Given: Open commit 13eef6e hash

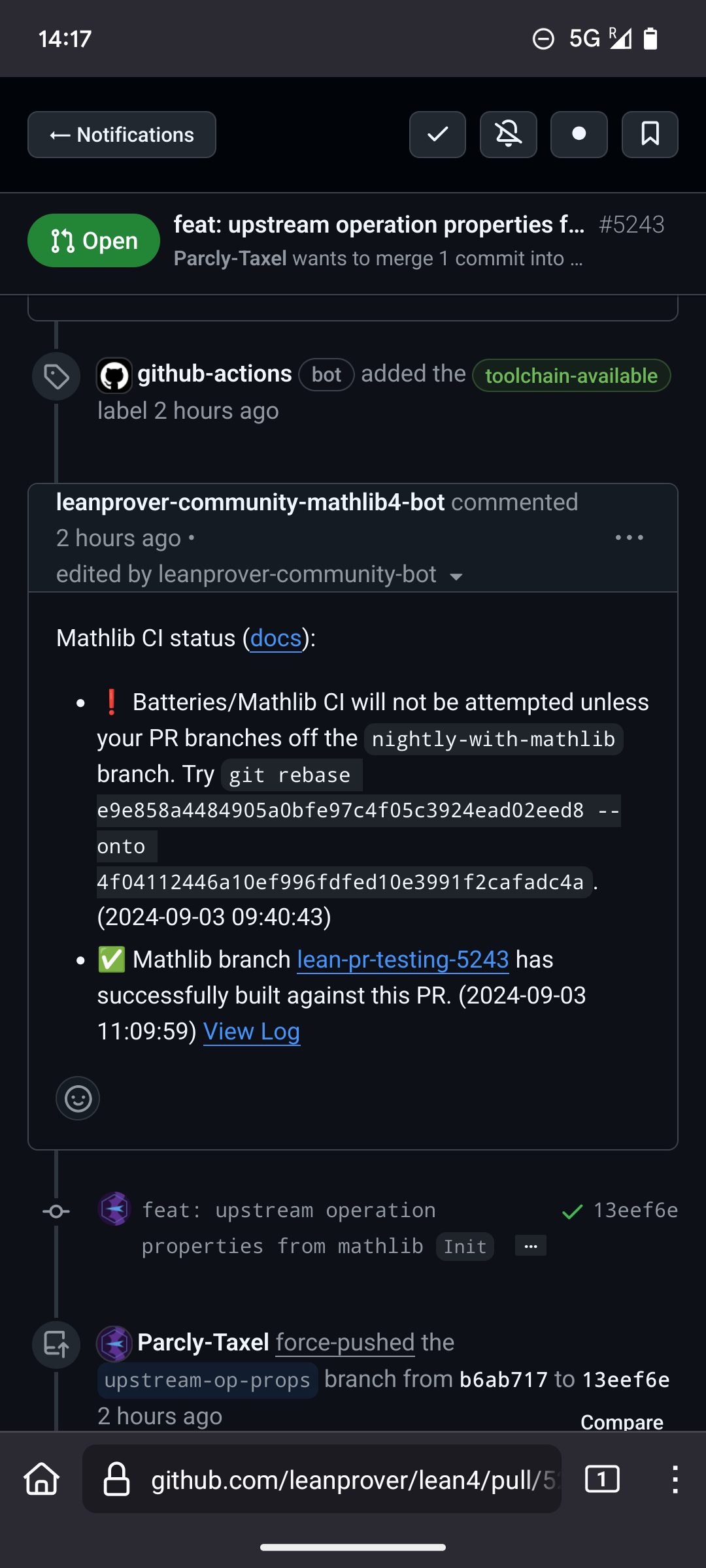Looking at the screenshot, I should tap(635, 1211).
